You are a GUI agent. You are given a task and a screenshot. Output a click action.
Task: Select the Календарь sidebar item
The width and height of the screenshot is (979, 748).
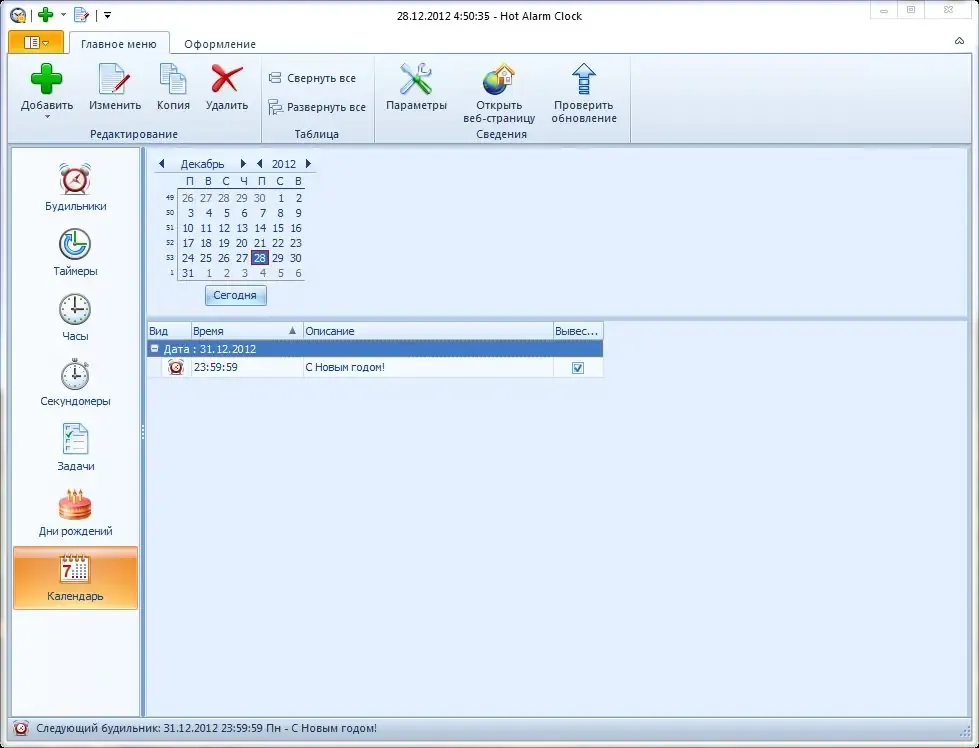click(75, 578)
